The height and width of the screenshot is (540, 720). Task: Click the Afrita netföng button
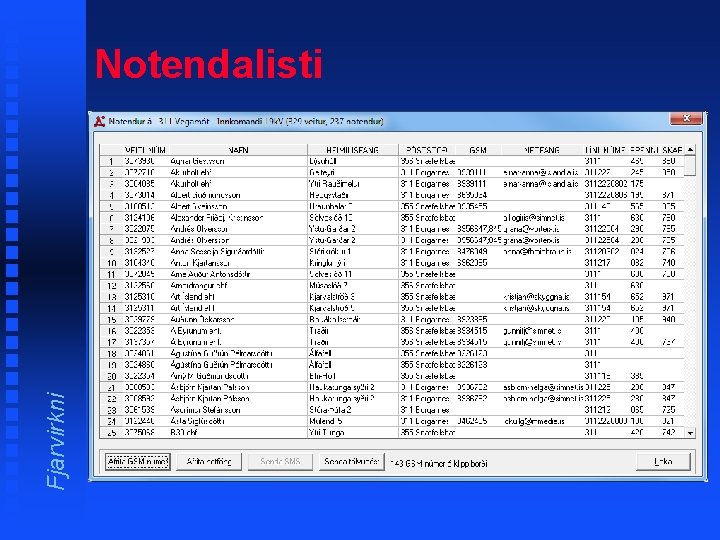tap(209, 461)
